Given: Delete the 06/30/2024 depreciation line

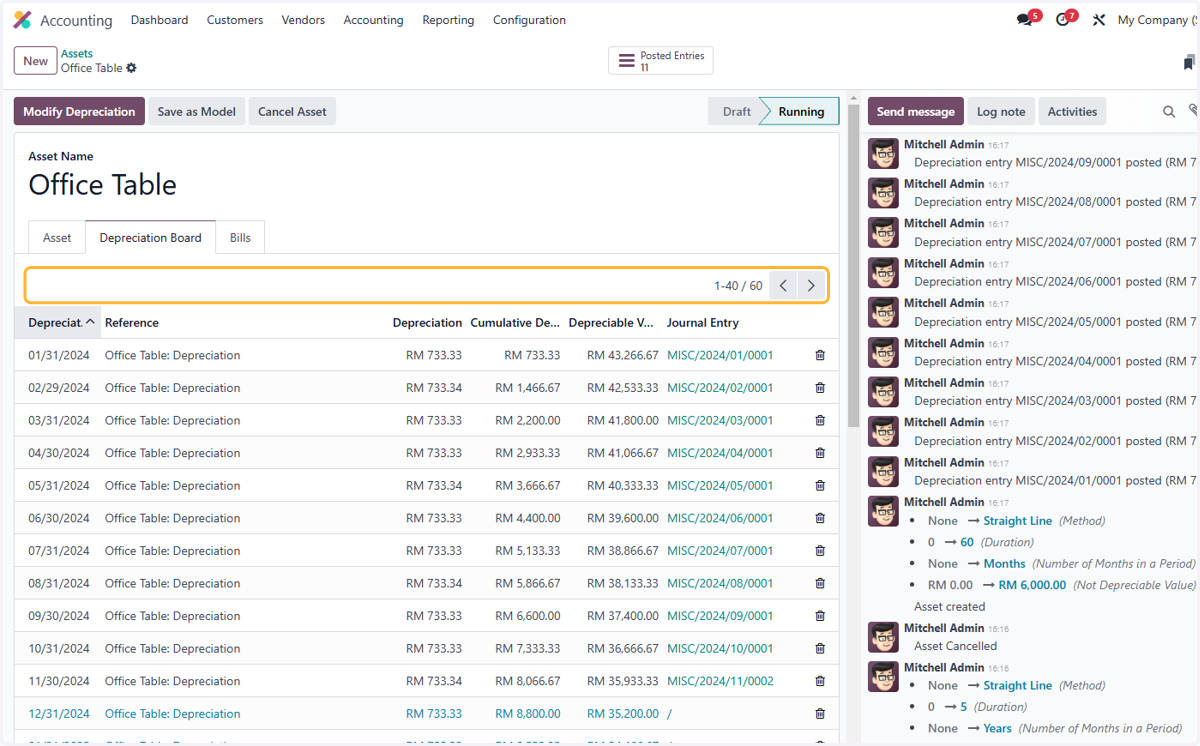Looking at the screenshot, I should (820, 518).
